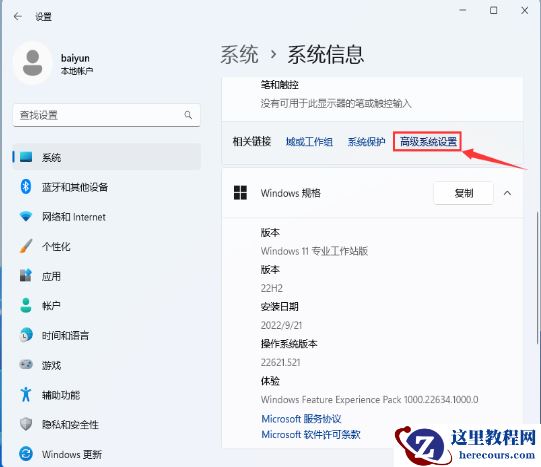This screenshot has height=467, width=541.
Task: Open 系统 in the sidebar
Action: 106,157
